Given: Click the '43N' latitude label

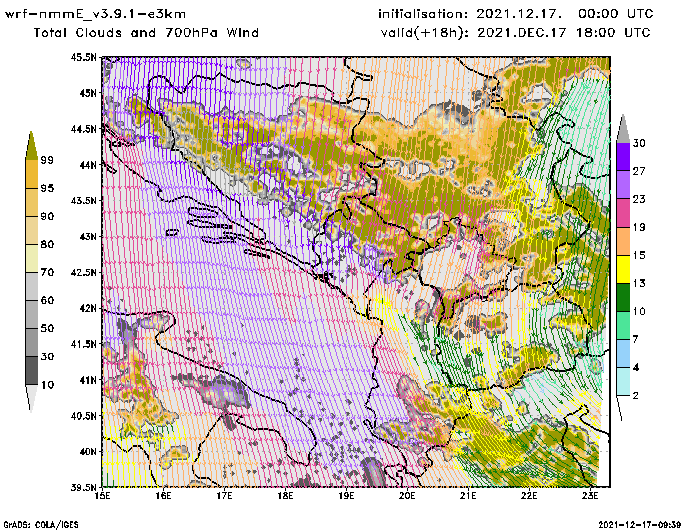Looking at the screenshot, I should (88, 236).
